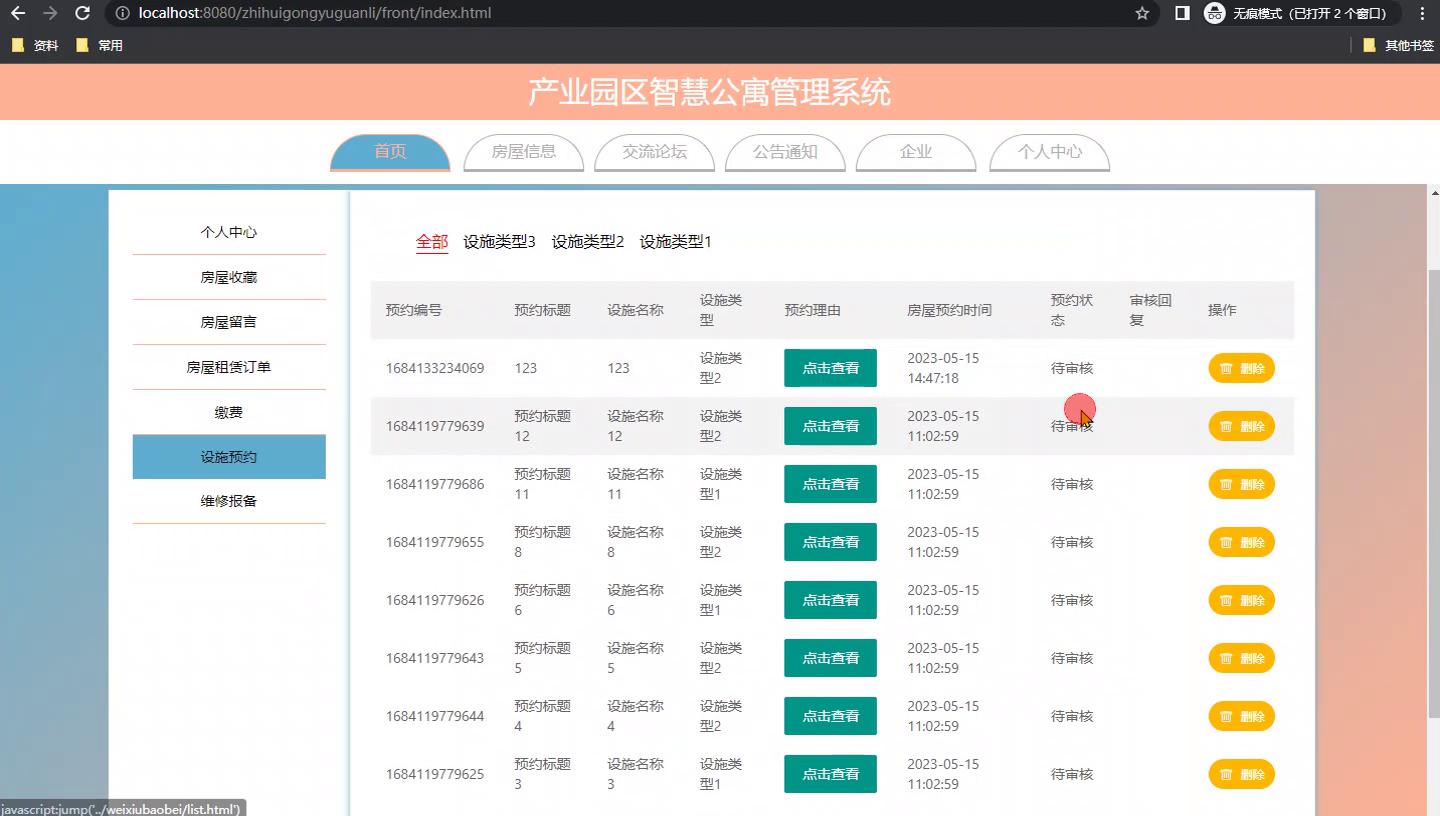The height and width of the screenshot is (816, 1440).
Task: Click 待审核 status of booking 1684119779625
Action: pyautogui.click(x=1072, y=774)
